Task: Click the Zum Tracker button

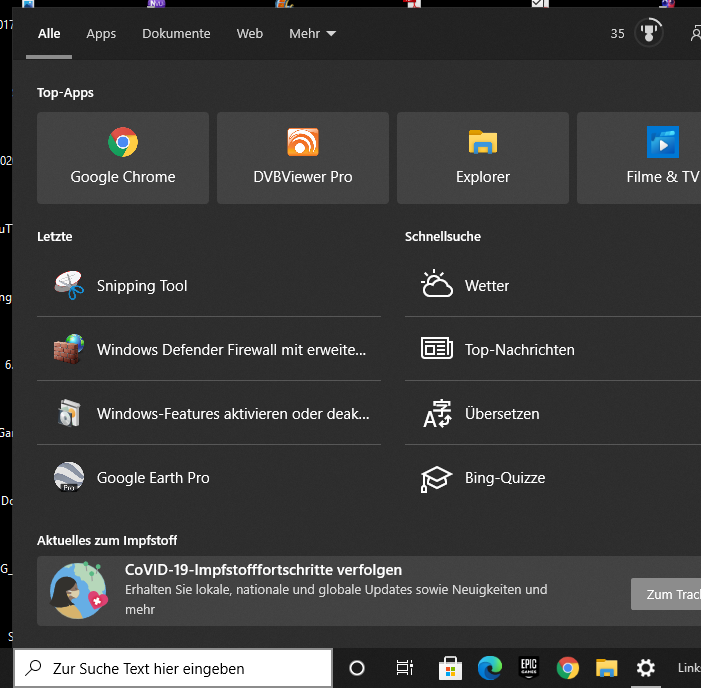Action: tap(666, 594)
